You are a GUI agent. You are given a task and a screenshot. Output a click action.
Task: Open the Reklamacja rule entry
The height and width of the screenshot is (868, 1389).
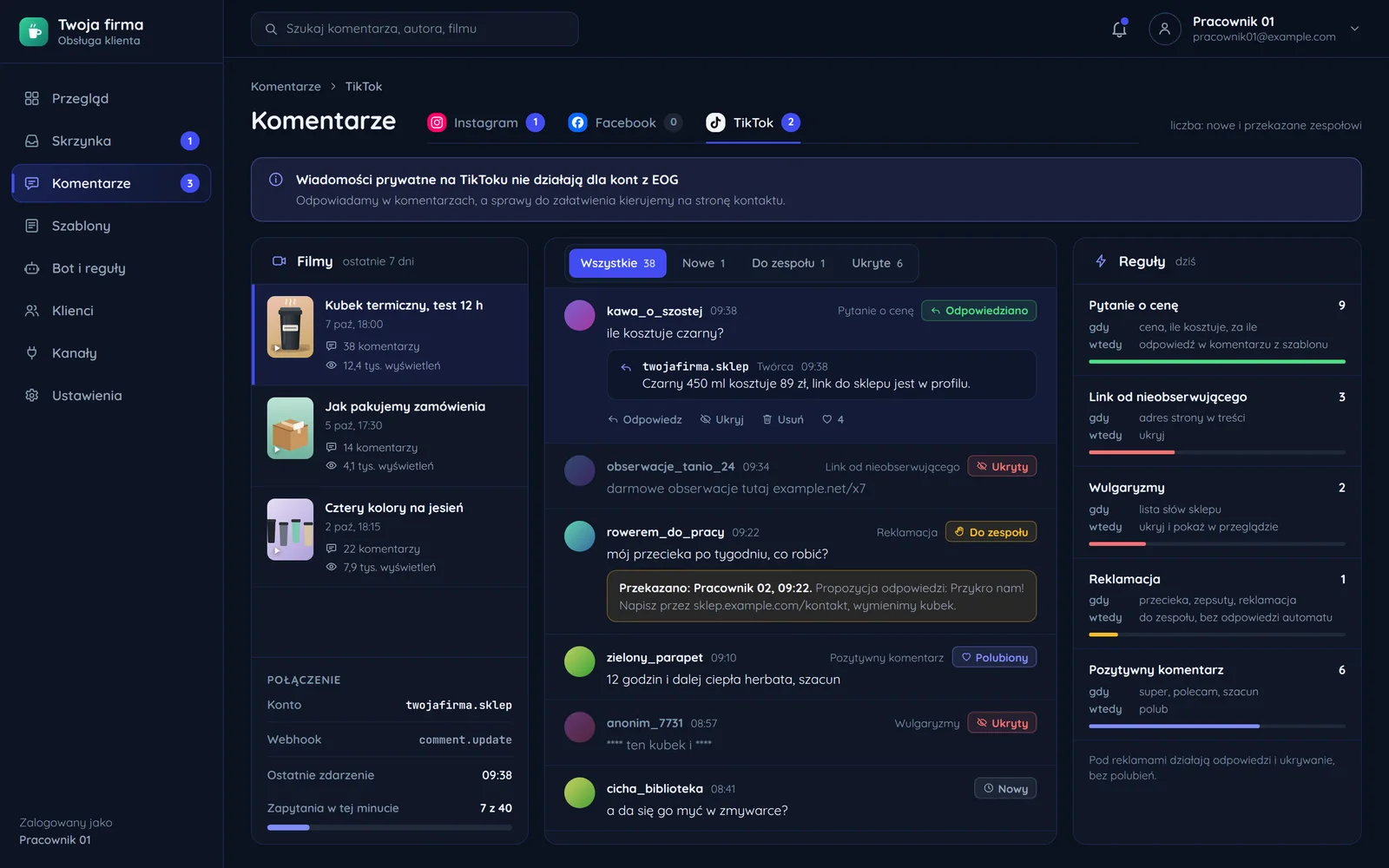click(x=1217, y=603)
